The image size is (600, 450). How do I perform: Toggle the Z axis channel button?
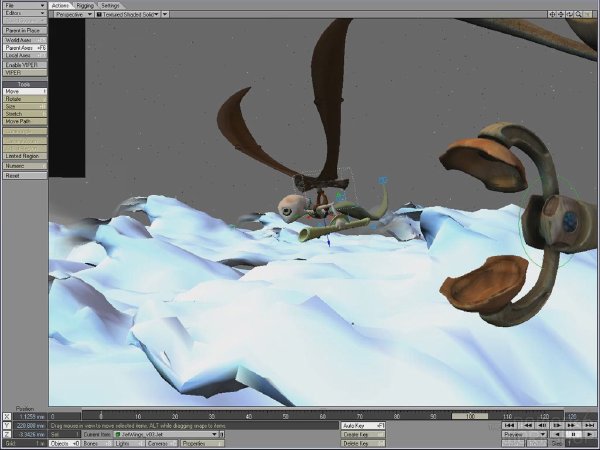click(x=7, y=434)
